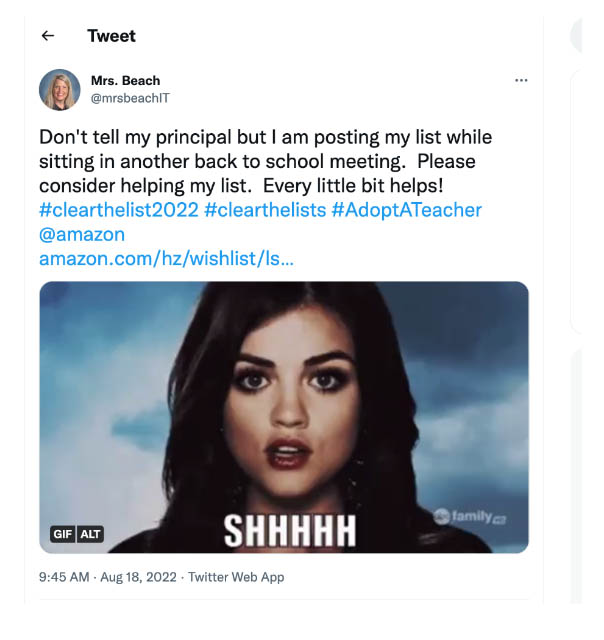Click the 9:45 AM Aug 18 timestamp
The width and height of the screenshot is (604, 640).
pyautogui.click(x=108, y=577)
